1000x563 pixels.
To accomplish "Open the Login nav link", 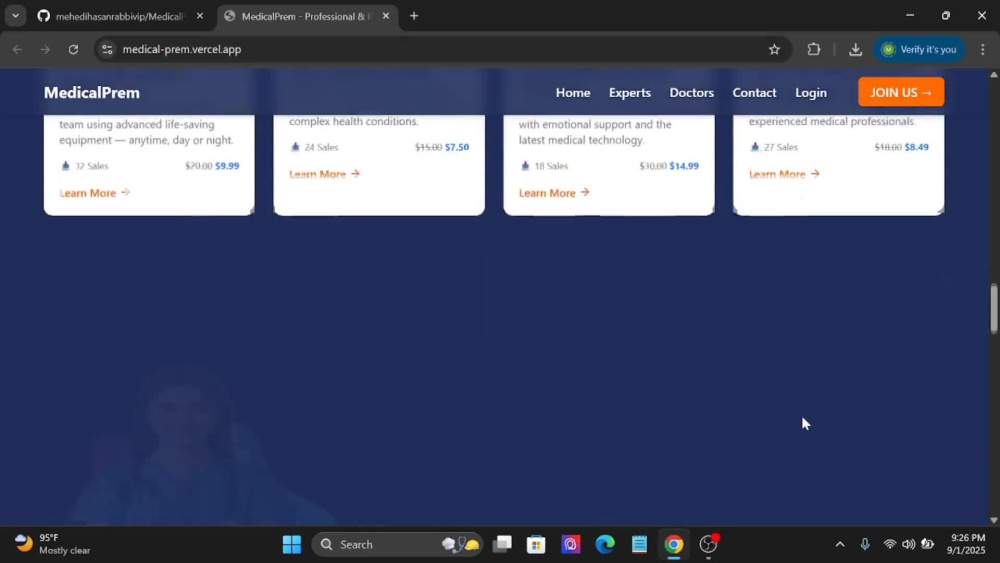I will [811, 92].
